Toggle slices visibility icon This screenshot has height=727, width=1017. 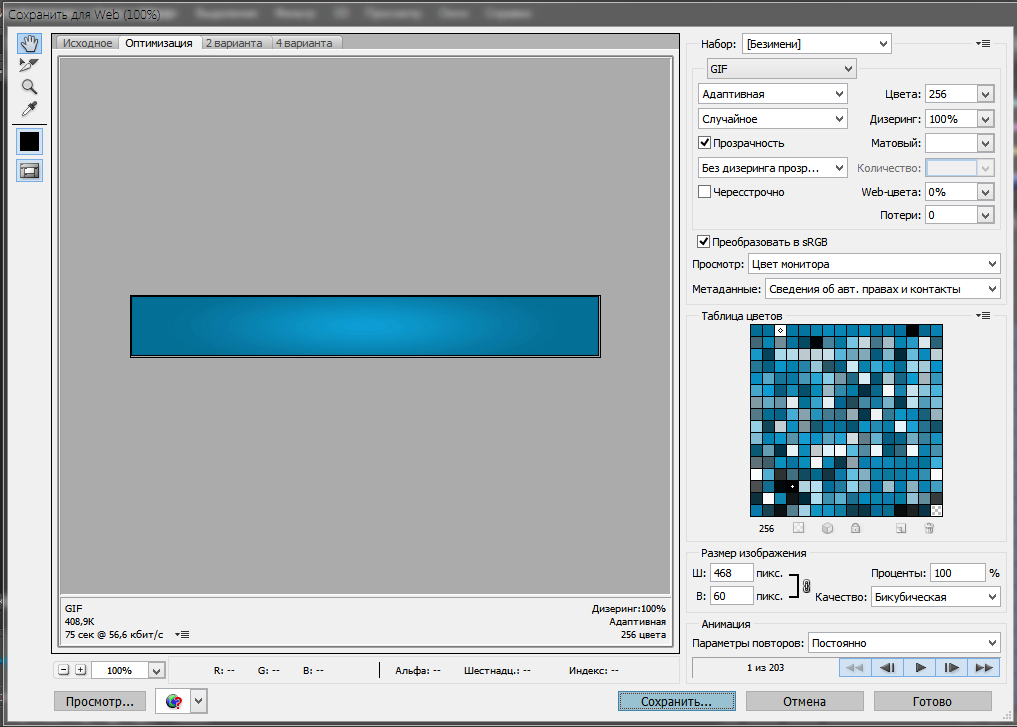tap(29, 171)
